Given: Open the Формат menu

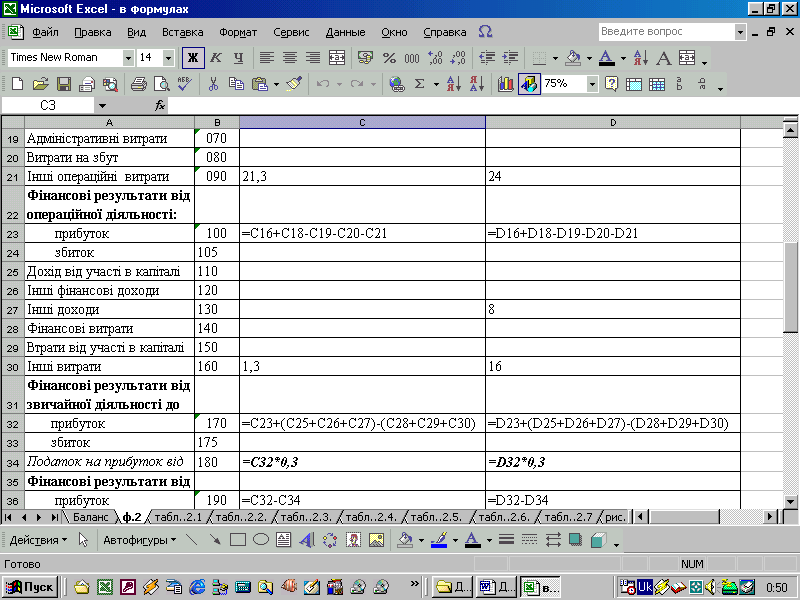Looking at the screenshot, I should [238, 32].
